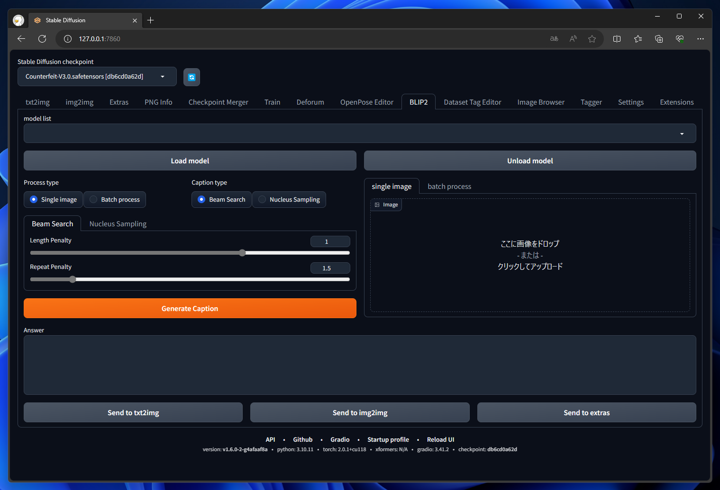Image resolution: width=720 pixels, height=490 pixels.
Task: Open the Settings tab
Action: (x=630, y=102)
